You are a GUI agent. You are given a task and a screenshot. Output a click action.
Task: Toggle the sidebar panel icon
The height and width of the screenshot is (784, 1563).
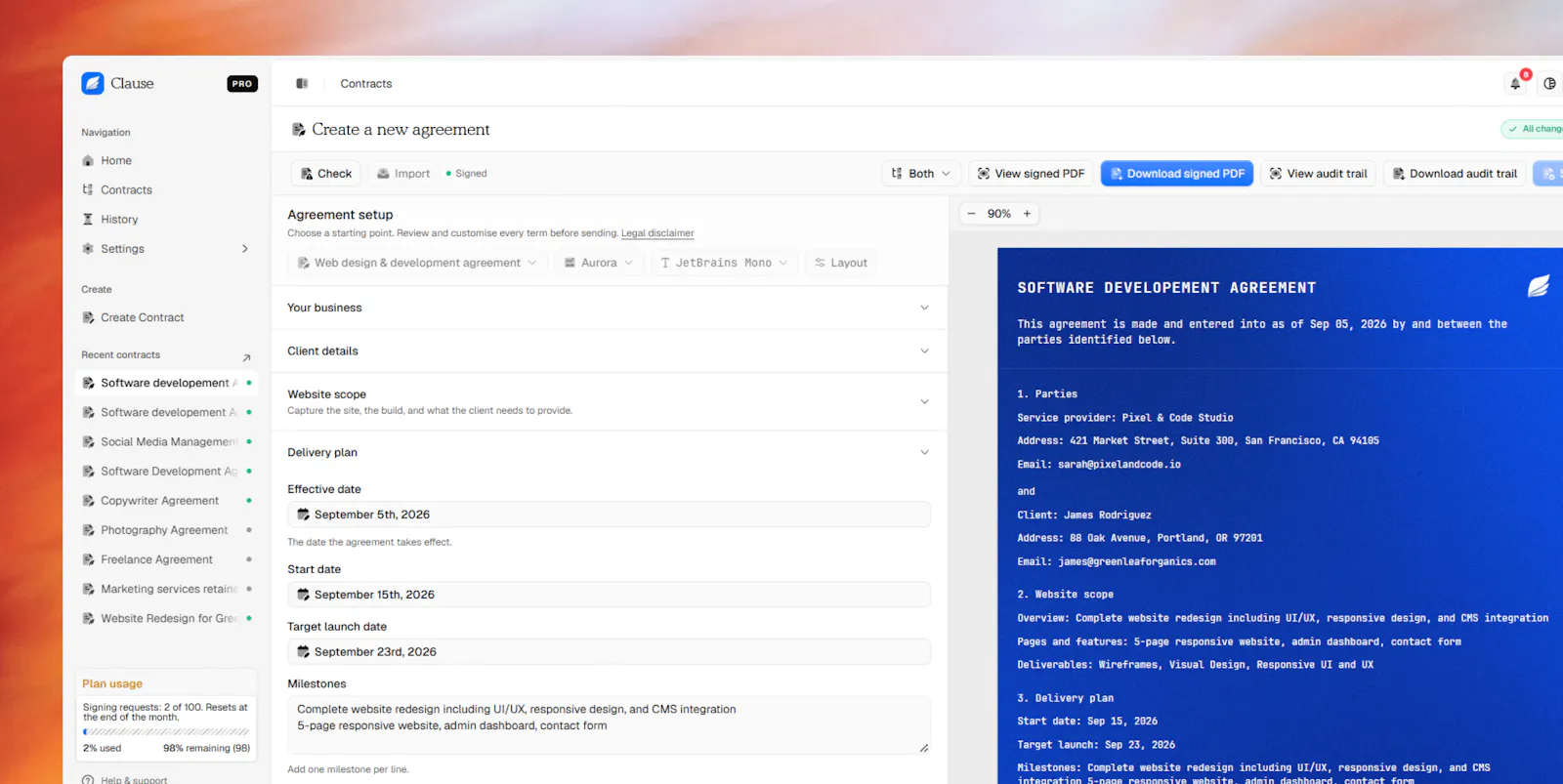302,84
